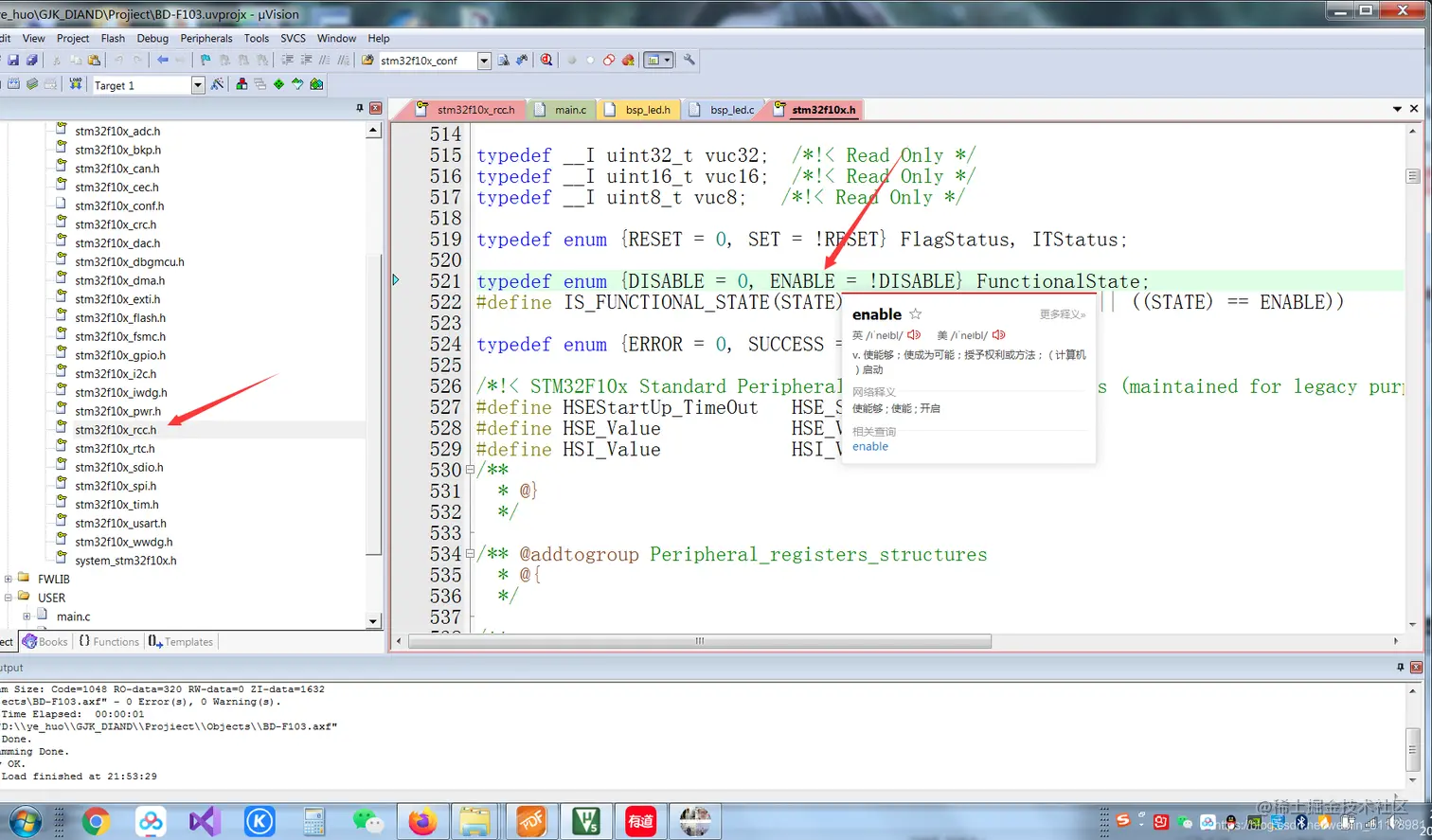Open the Peripherals menu
Image resolution: width=1432 pixels, height=840 pixels.
click(206, 38)
